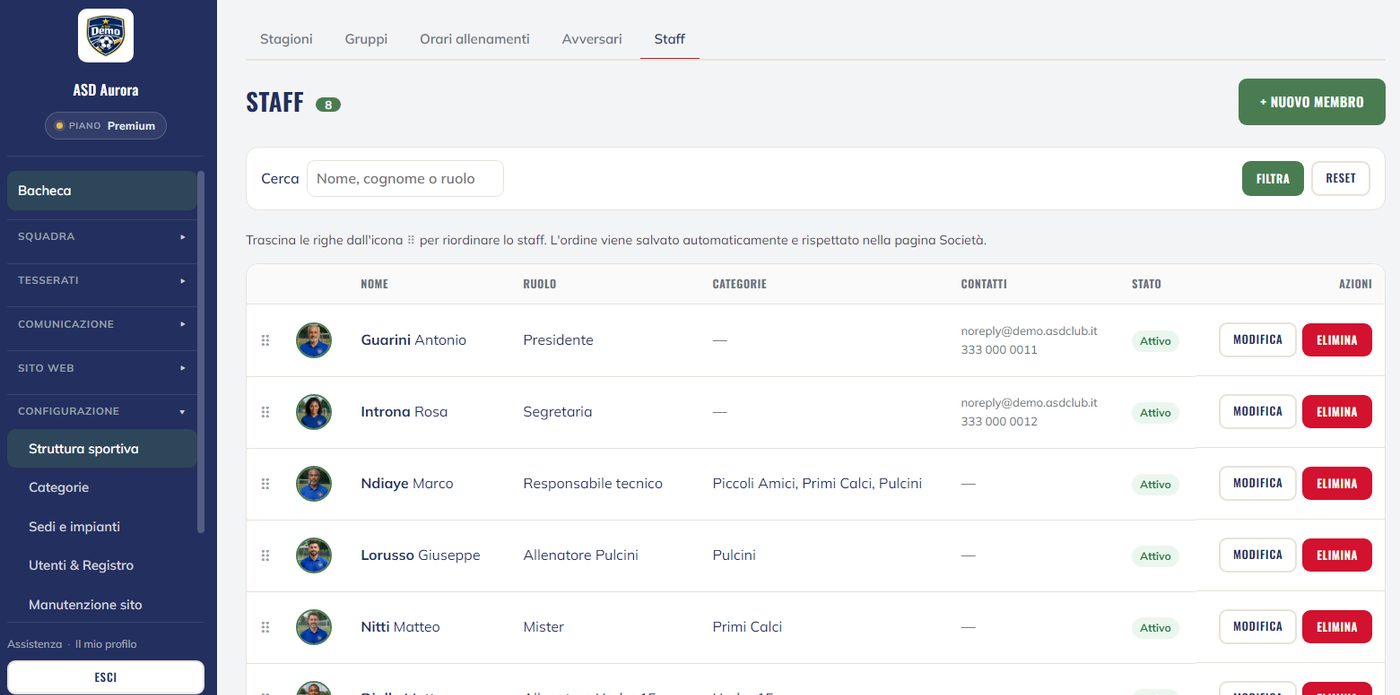Click the ASD Aurora Demo club logo
Screen dimensions: 1400x695
106,36
